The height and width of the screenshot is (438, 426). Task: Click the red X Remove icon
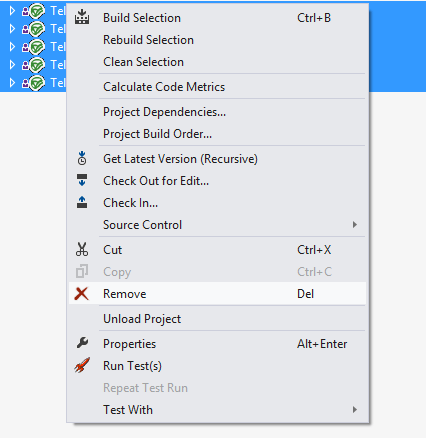coord(82,294)
